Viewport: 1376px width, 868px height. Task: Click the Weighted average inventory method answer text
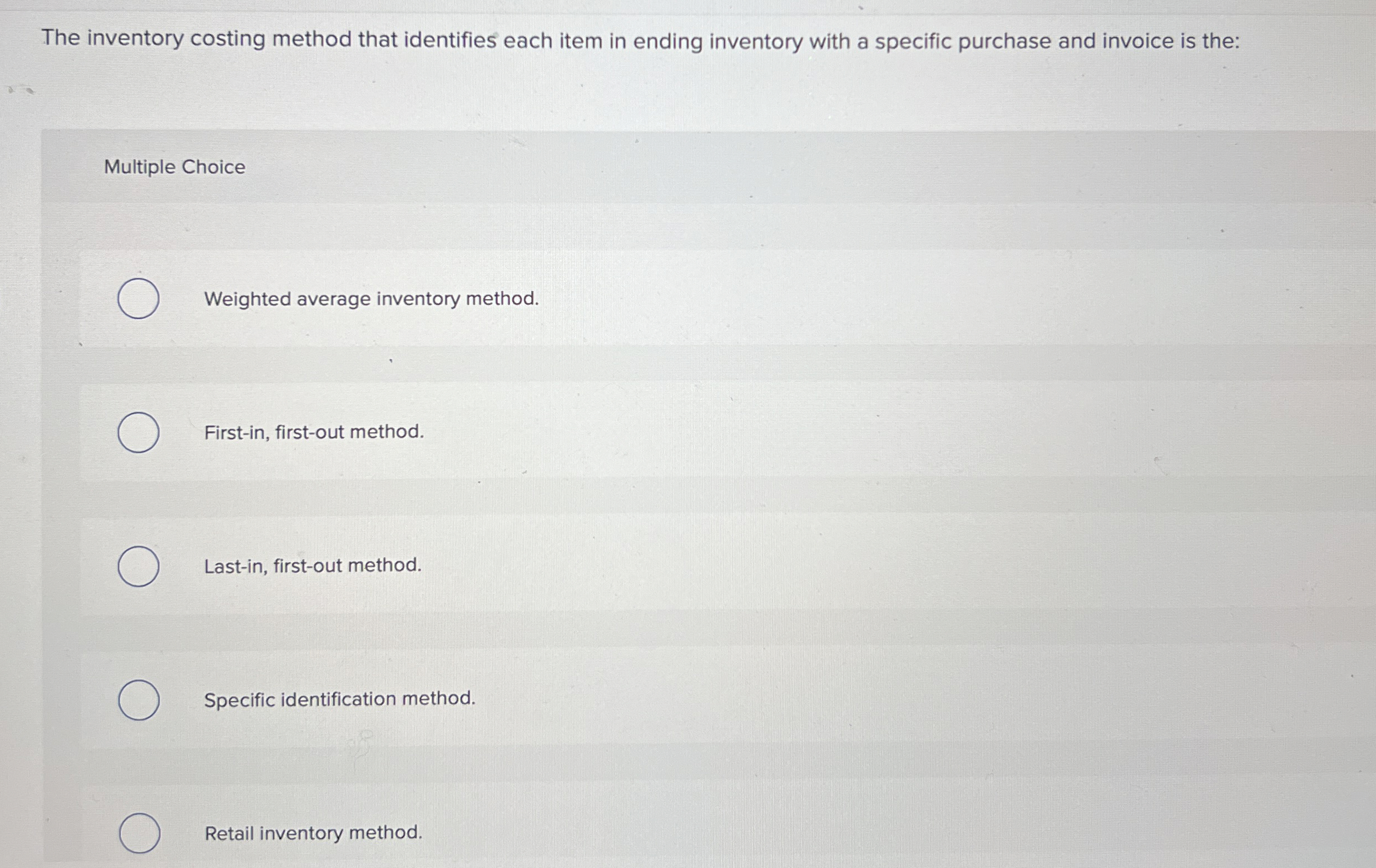371,299
